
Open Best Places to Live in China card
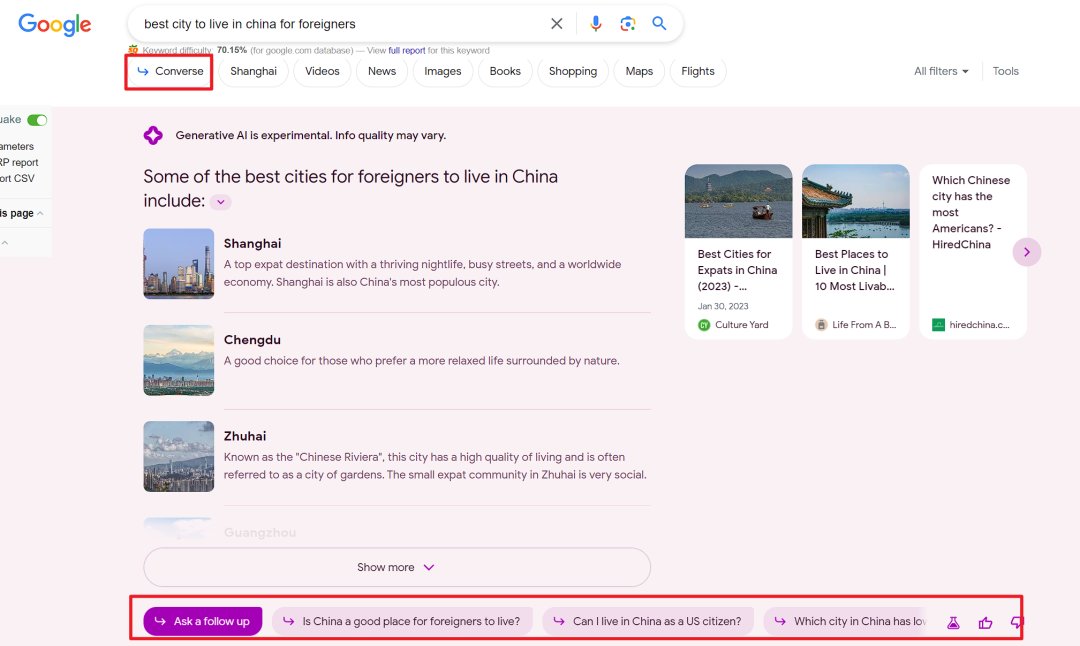(855, 251)
